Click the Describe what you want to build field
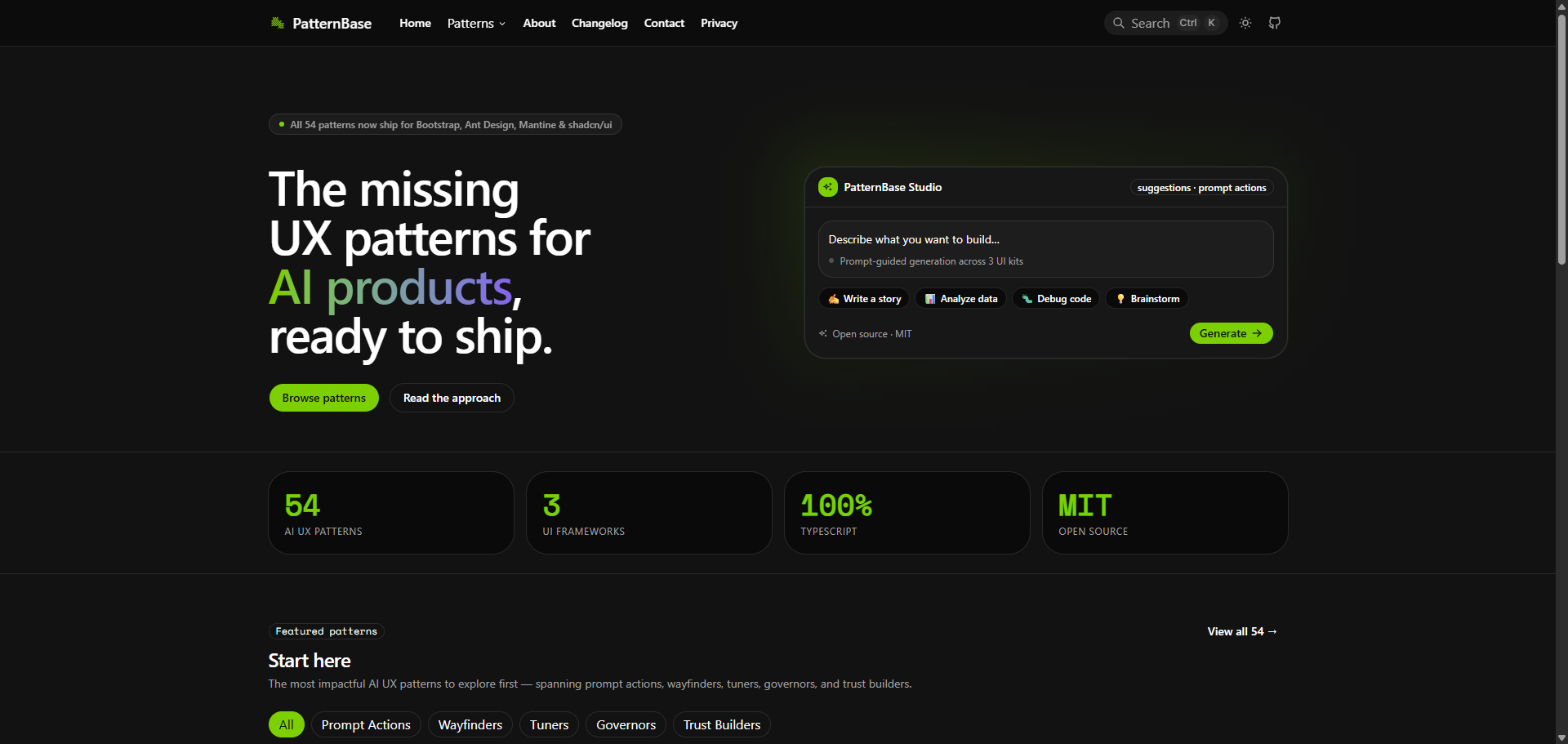The height and width of the screenshot is (744, 1568). tap(1045, 249)
